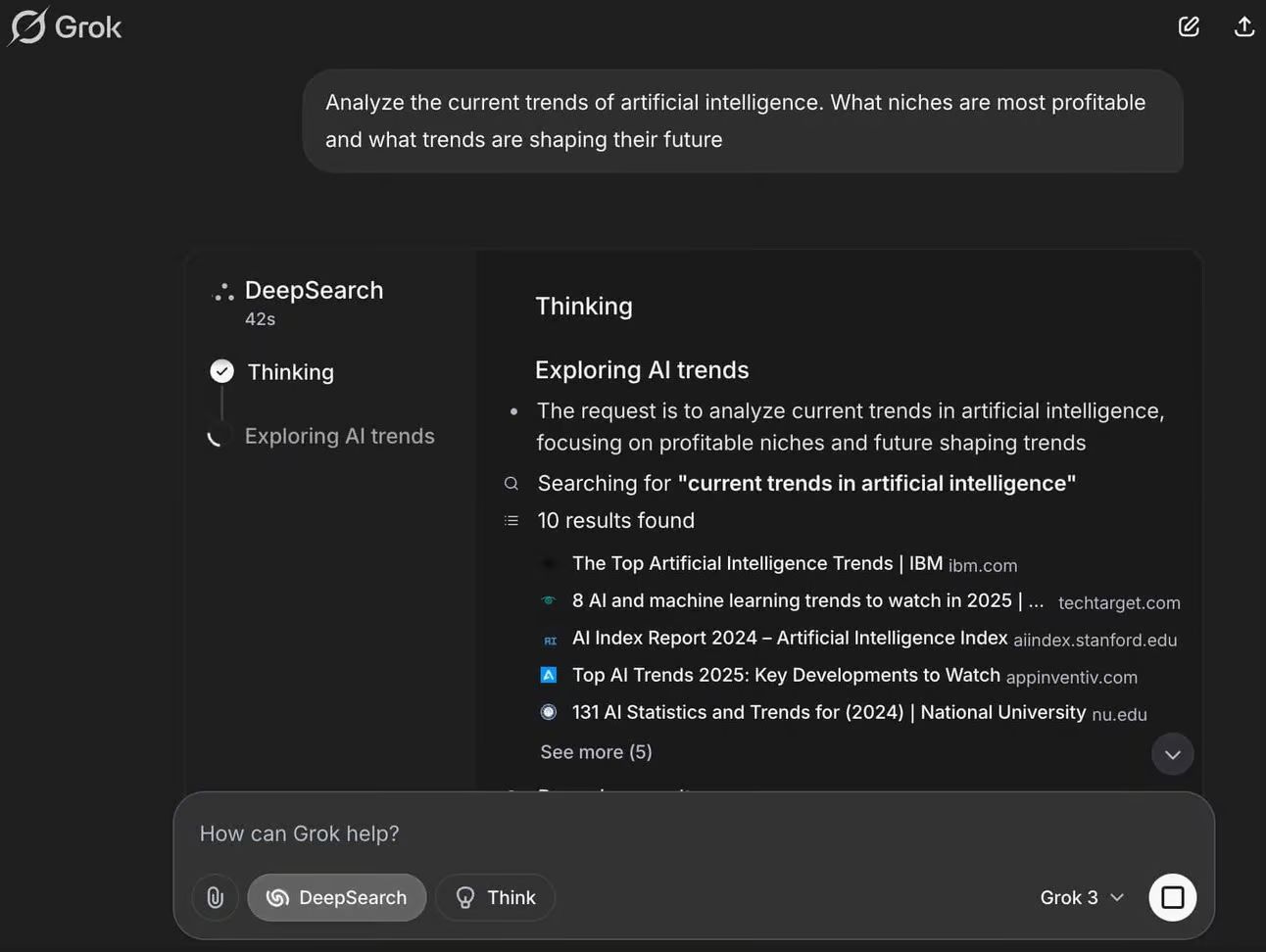Open the Grok 3 model dropdown
The image size is (1266, 952).
click(x=1082, y=897)
